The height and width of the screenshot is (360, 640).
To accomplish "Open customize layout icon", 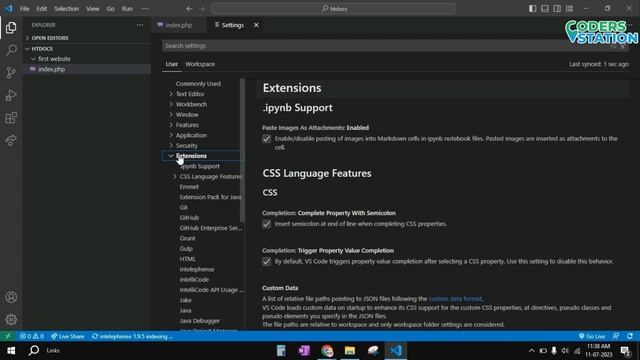I will [x=569, y=9].
